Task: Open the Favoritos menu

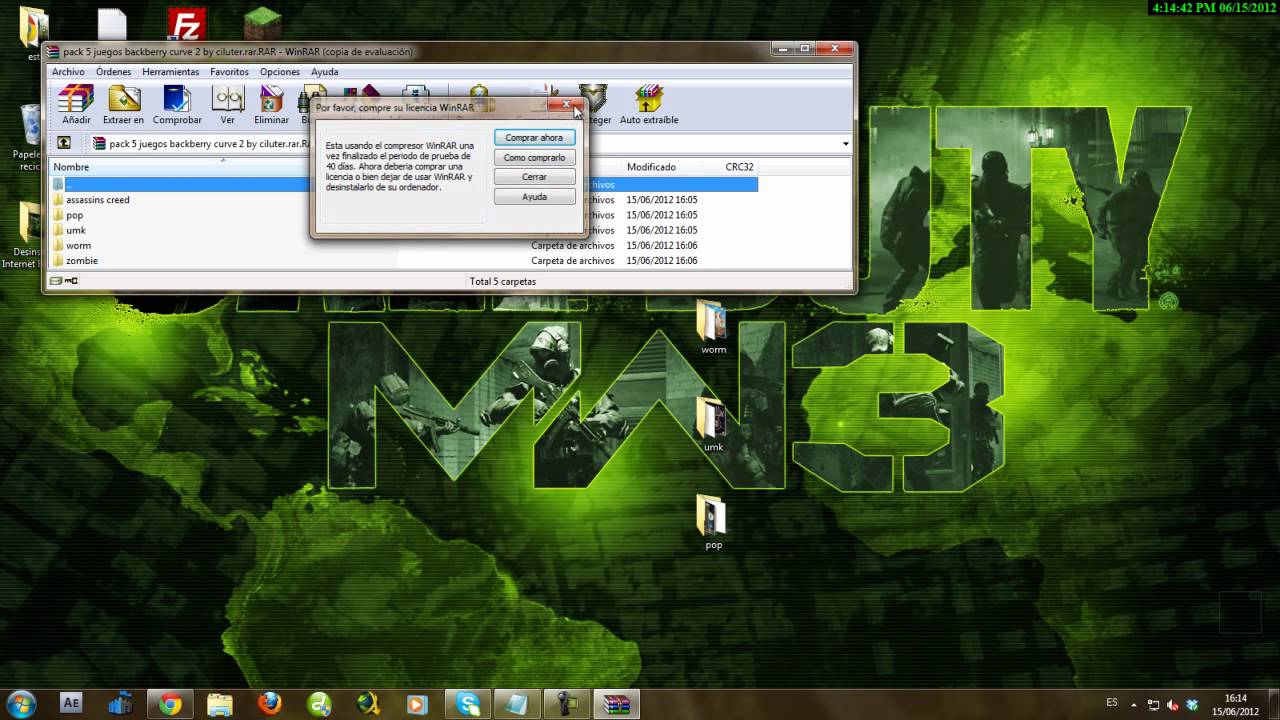Action: [x=229, y=72]
